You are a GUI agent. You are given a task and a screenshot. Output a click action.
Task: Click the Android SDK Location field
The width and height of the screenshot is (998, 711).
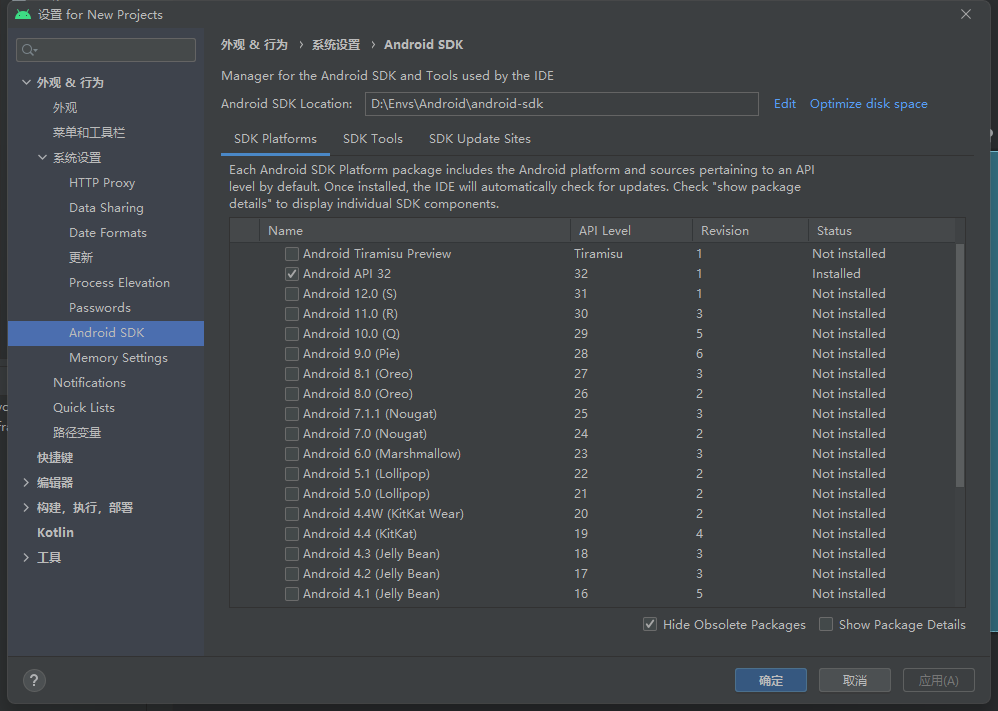coord(561,104)
